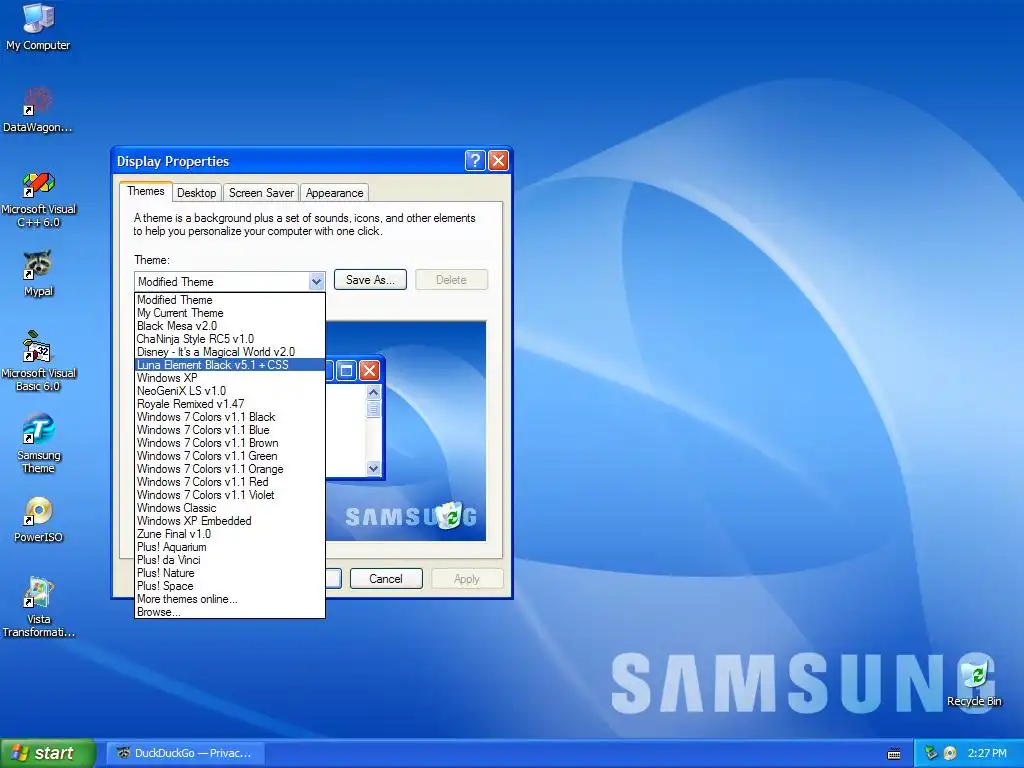Screen dimensions: 1024x768
Task: Open the Appearance tab
Action: click(x=334, y=193)
